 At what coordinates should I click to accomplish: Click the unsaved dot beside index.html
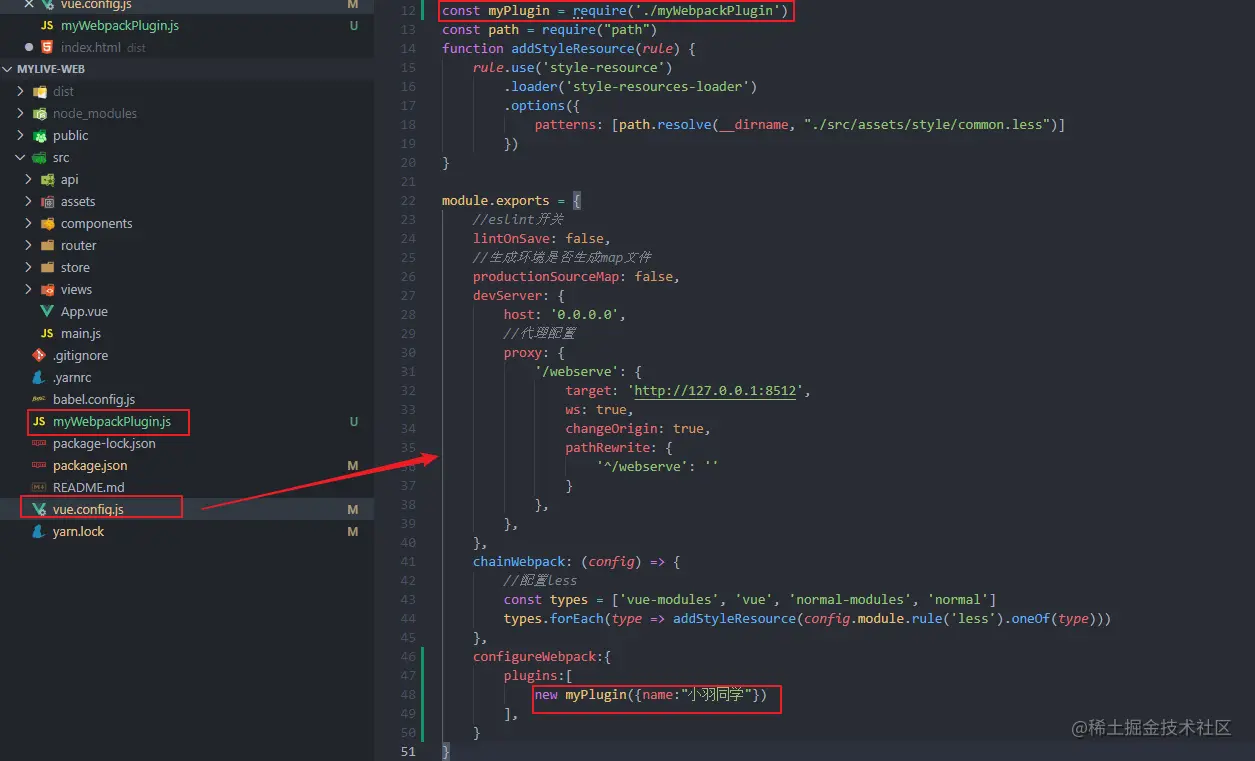pyautogui.click(x=28, y=47)
